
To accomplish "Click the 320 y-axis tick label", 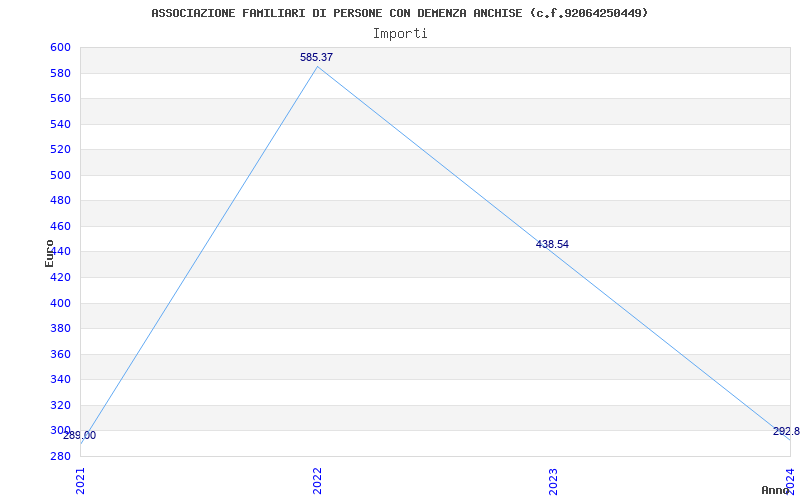I will [x=60, y=406].
